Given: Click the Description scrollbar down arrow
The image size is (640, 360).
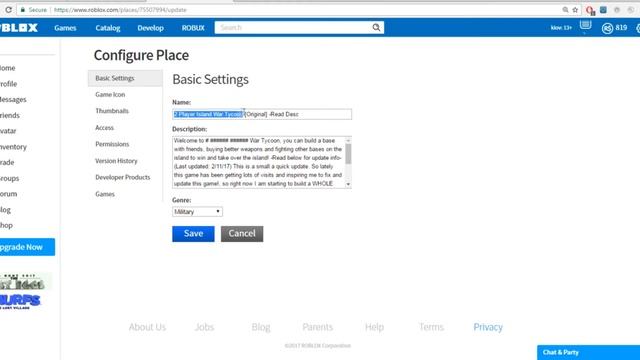Looking at the screenshot, I should [348, 184].
